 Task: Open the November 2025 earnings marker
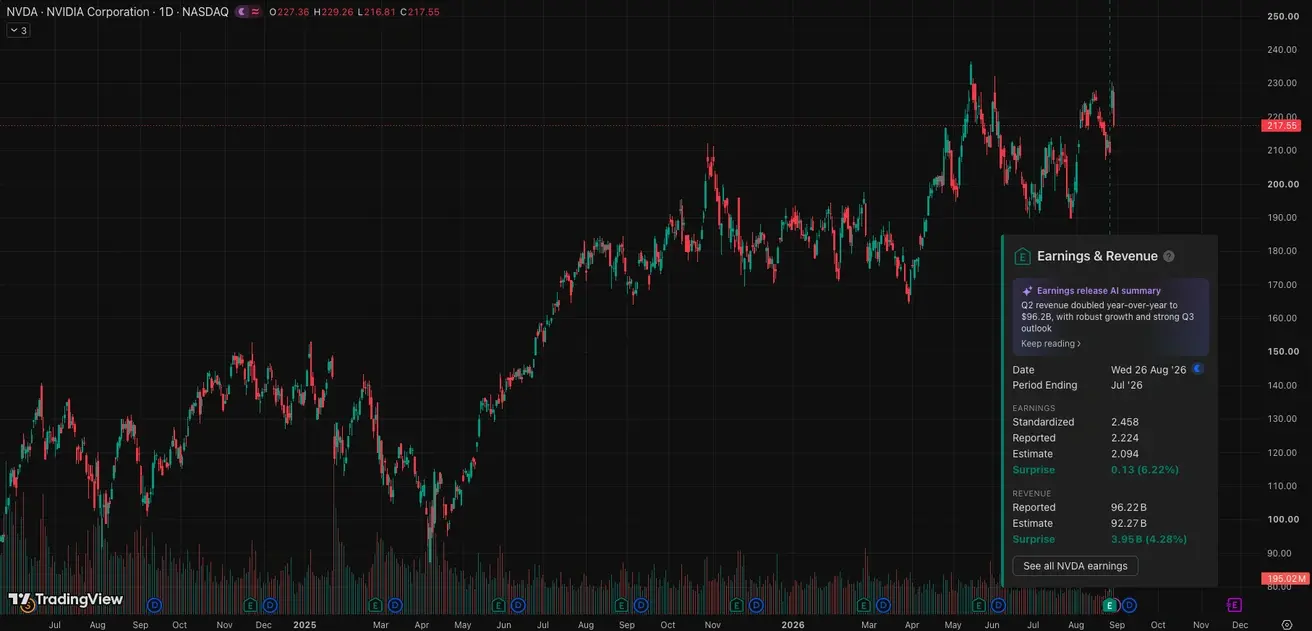coord(737,605)
